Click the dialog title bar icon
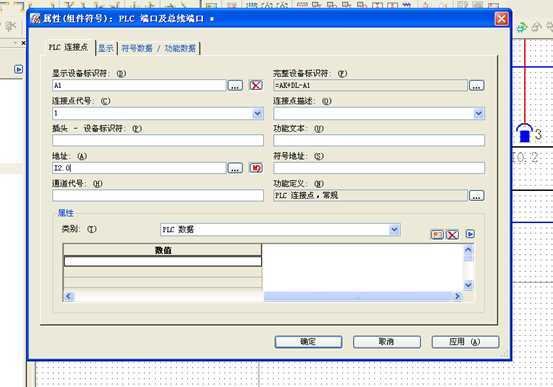Viewport: 553px width, 387px height. click(x=36, y=19)
